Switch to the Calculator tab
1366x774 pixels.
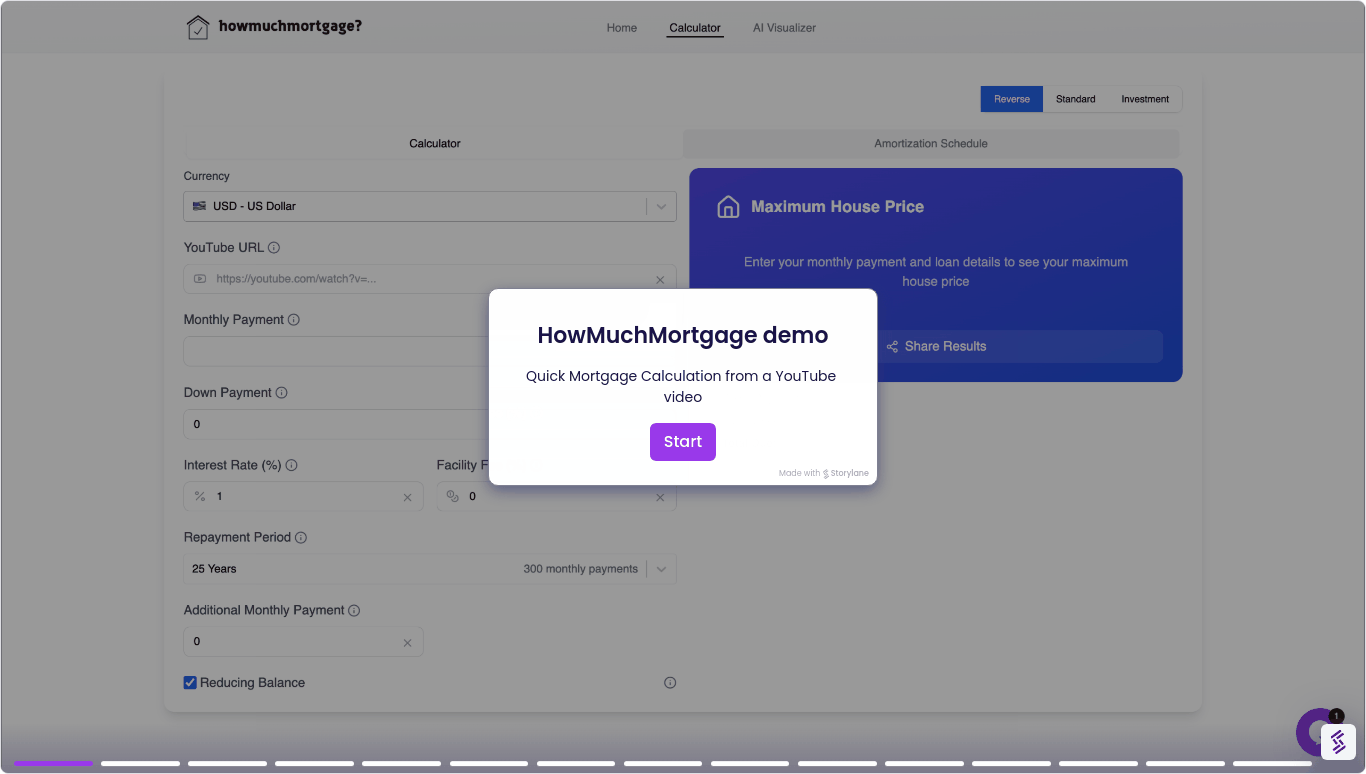point(435,144)
